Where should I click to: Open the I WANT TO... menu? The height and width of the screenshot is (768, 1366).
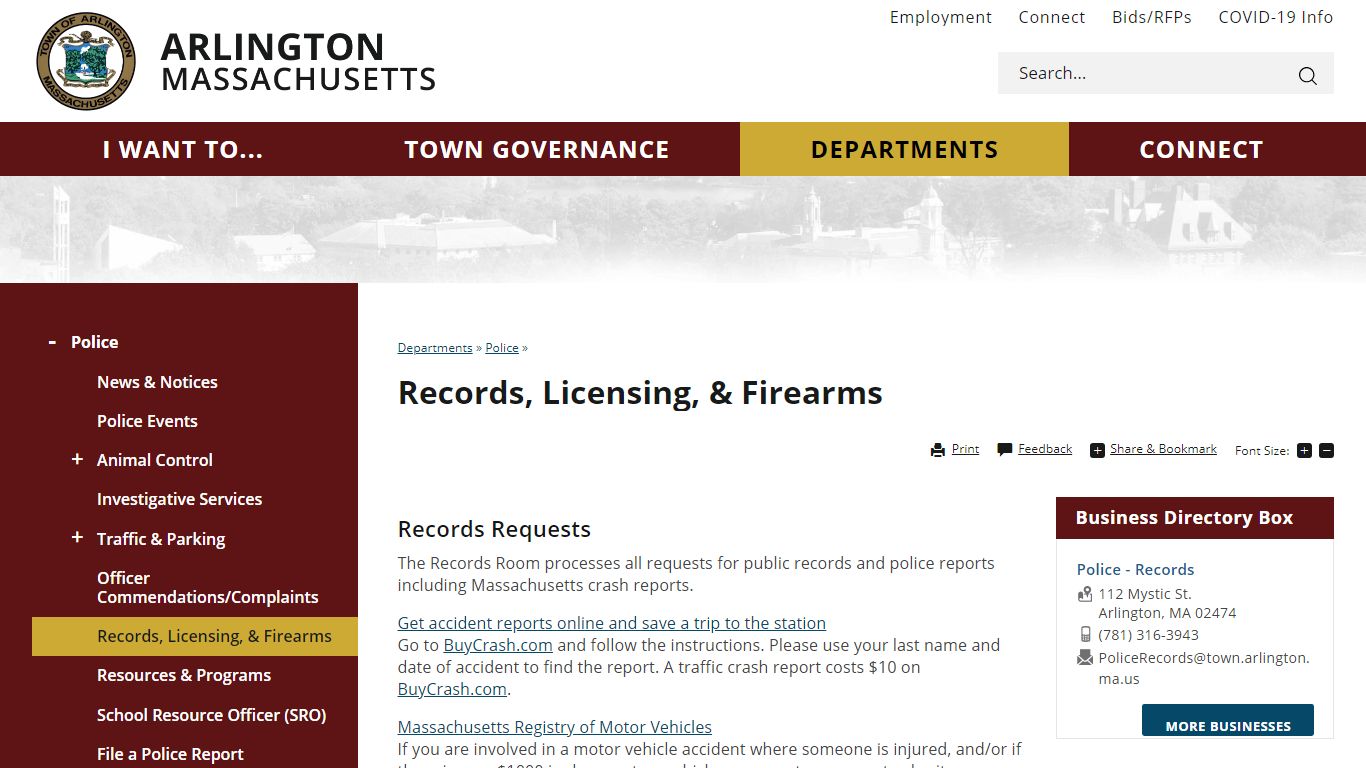[x=183, y=149]
